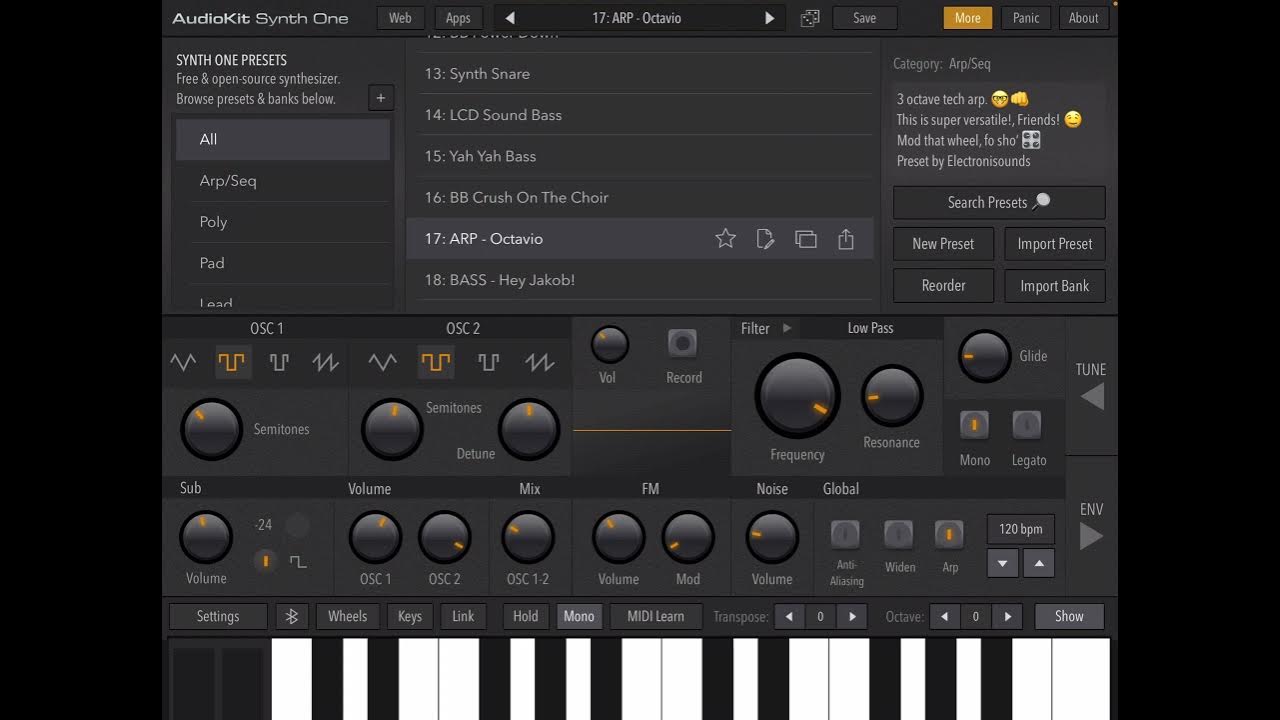This screenshot has height=720, width=1280.
Task: Toggle Anti-Aliasing switch
Action: (x=845, y=535)
